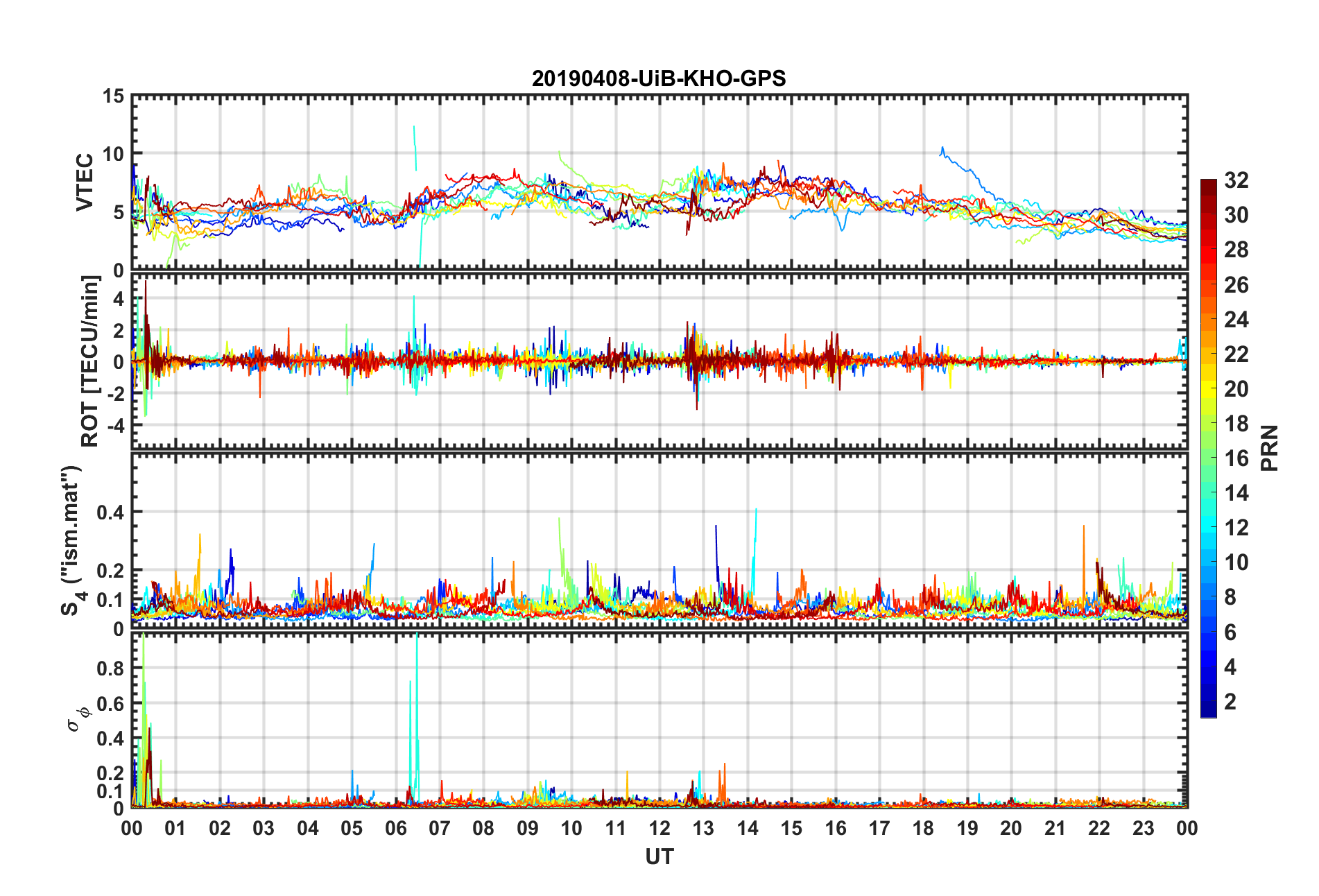
Task: Click x-axis tick label 12
Action: click(659, 828)
